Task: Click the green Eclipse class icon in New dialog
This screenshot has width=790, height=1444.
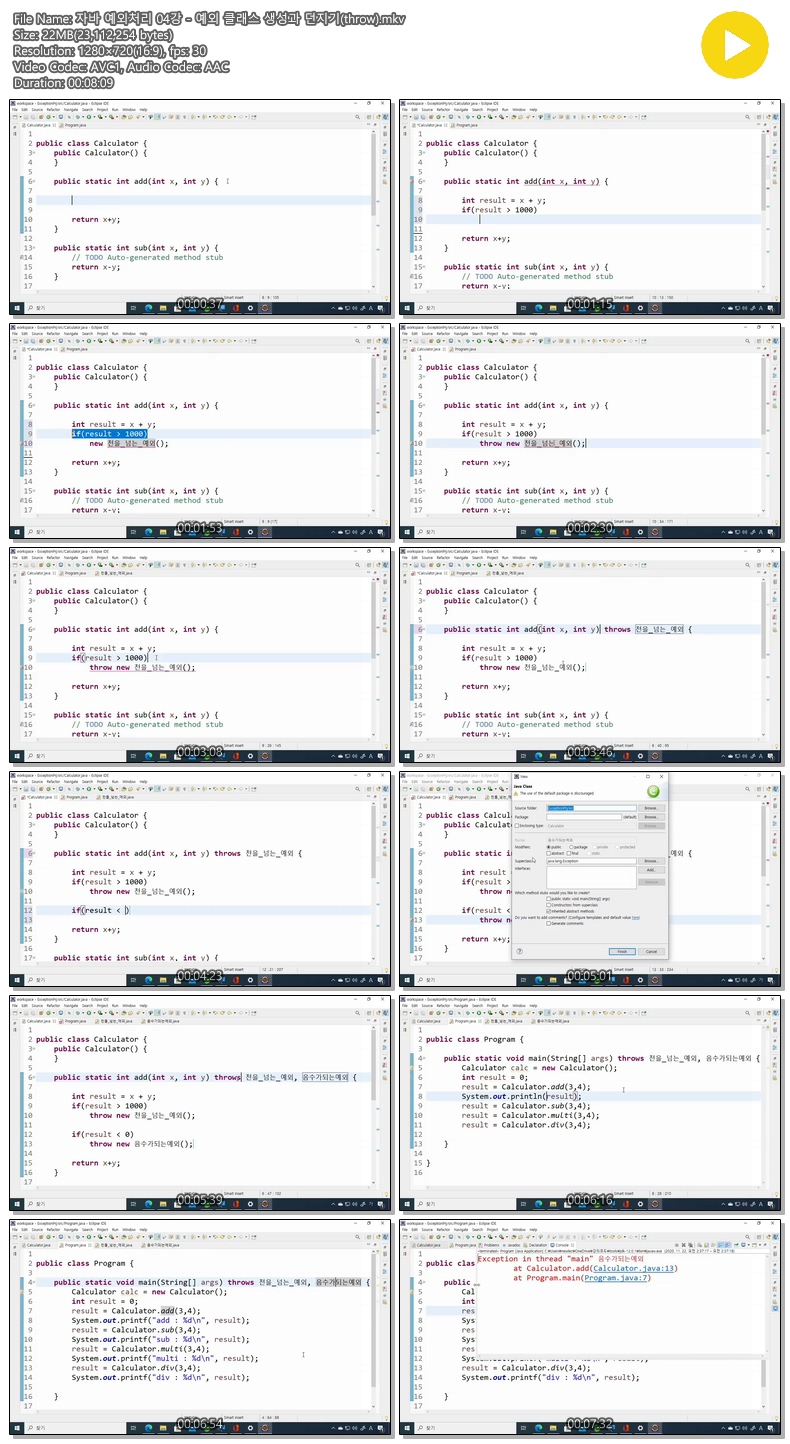Action: 652,791
